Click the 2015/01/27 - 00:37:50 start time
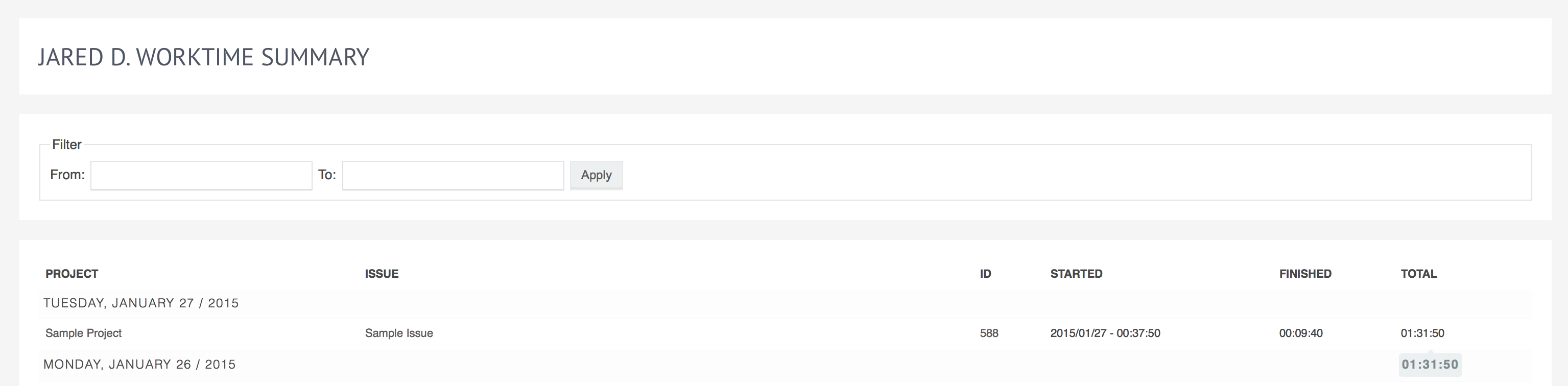 [x=1105, y=333]
